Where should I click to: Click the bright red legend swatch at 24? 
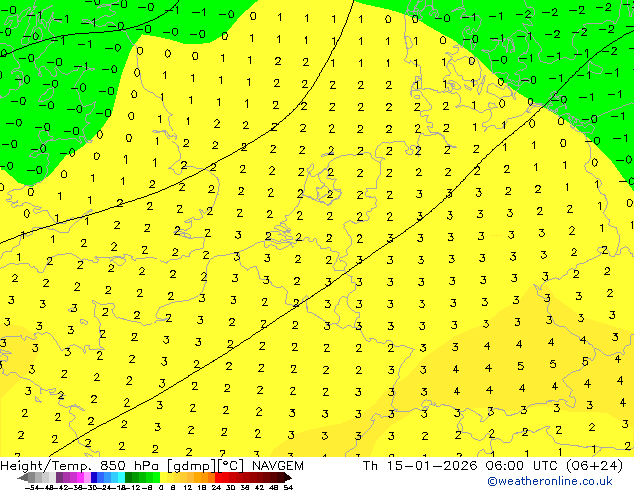pyautogui.click(x=218, y=478)
